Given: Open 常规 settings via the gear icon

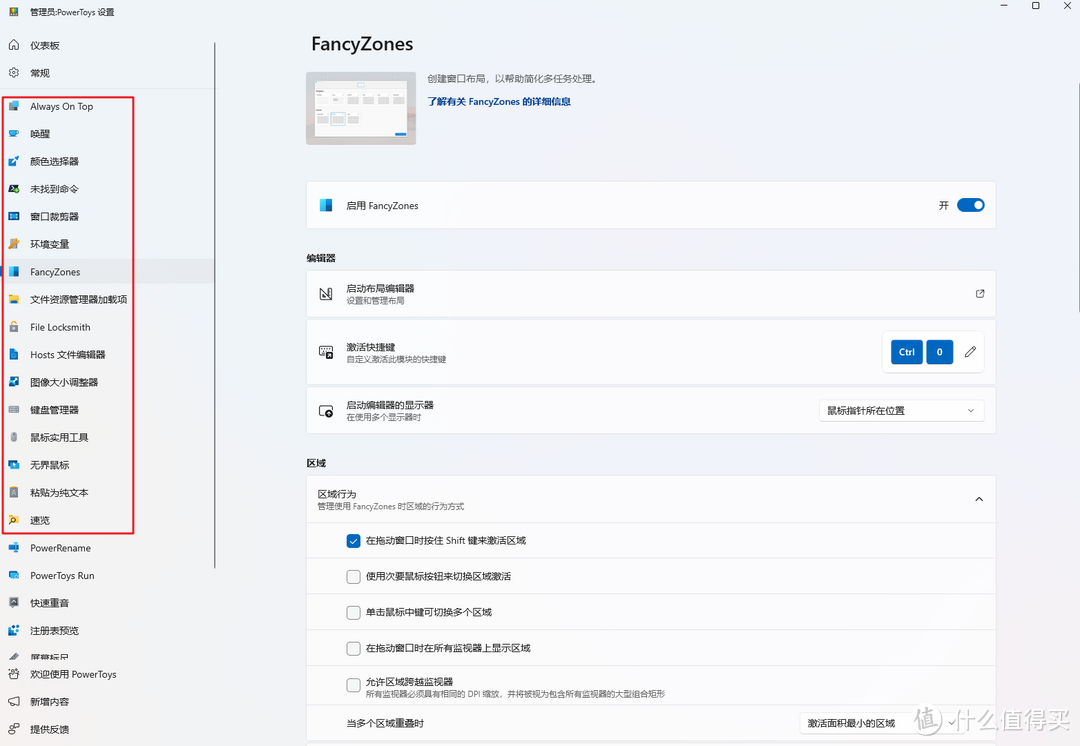Looking at the screenshot, I should (14, 73).
